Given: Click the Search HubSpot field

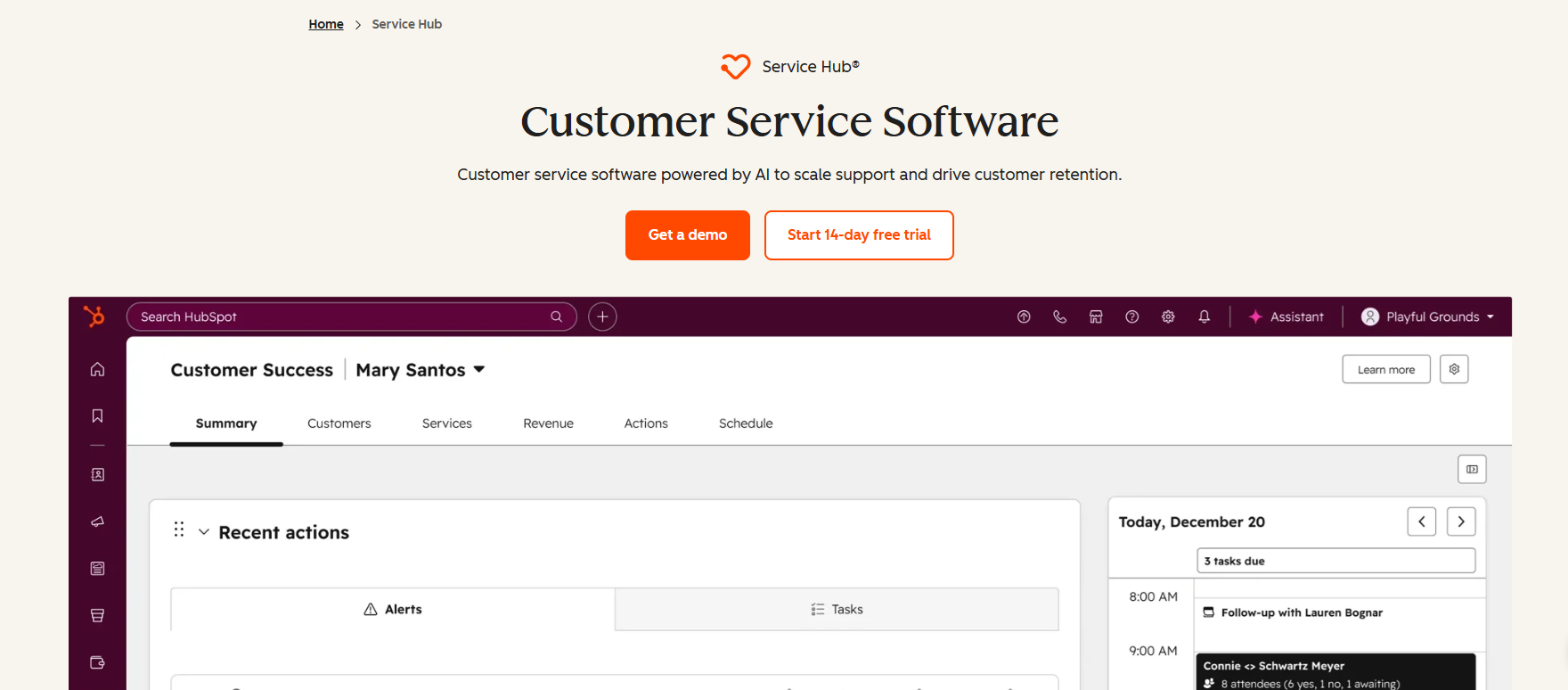Looking at the screenshot, I should (x=343, y=316).
